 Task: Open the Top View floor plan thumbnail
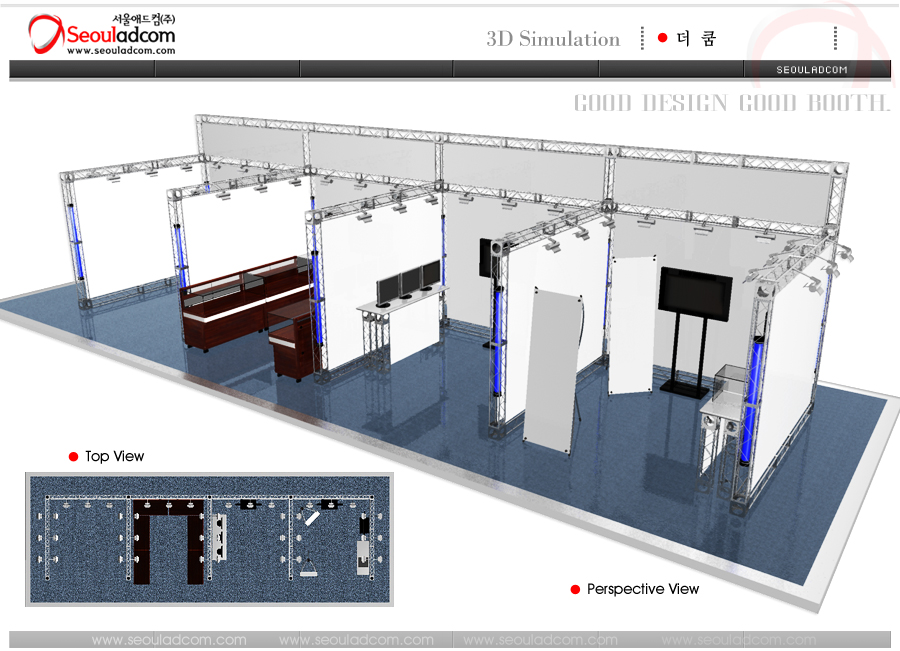[x=208, y=538]
